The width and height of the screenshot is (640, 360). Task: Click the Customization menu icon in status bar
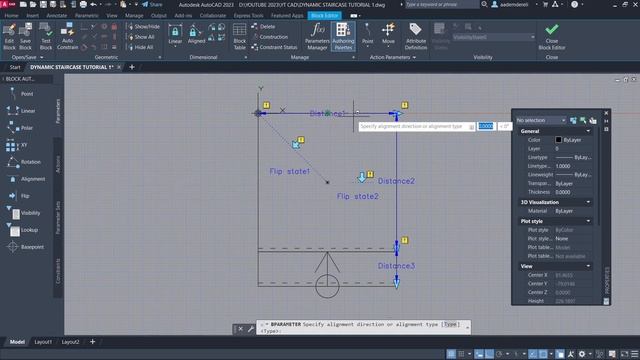(635, 354)
